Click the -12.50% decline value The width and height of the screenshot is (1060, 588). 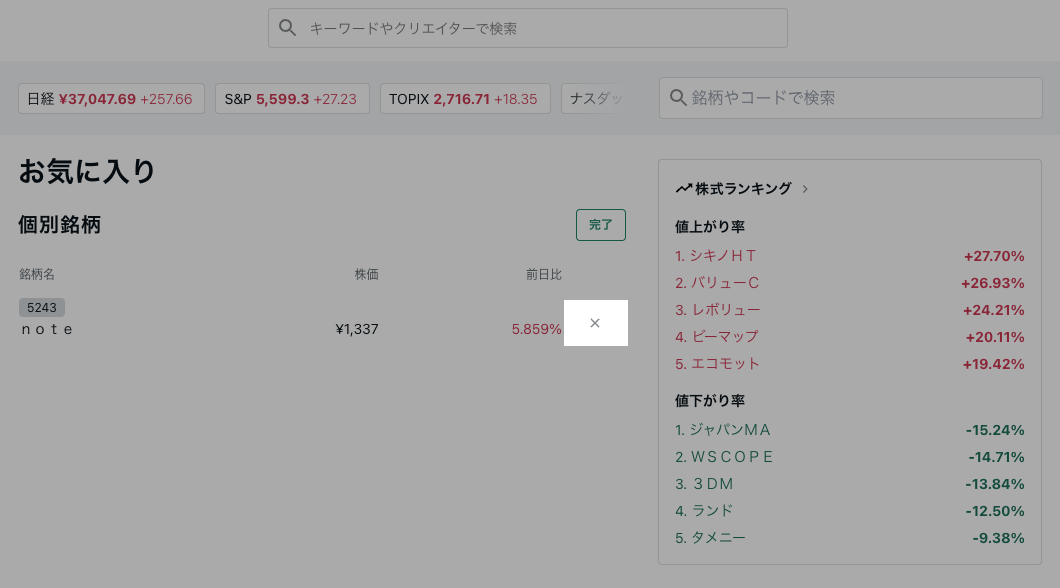pos(995,511)
